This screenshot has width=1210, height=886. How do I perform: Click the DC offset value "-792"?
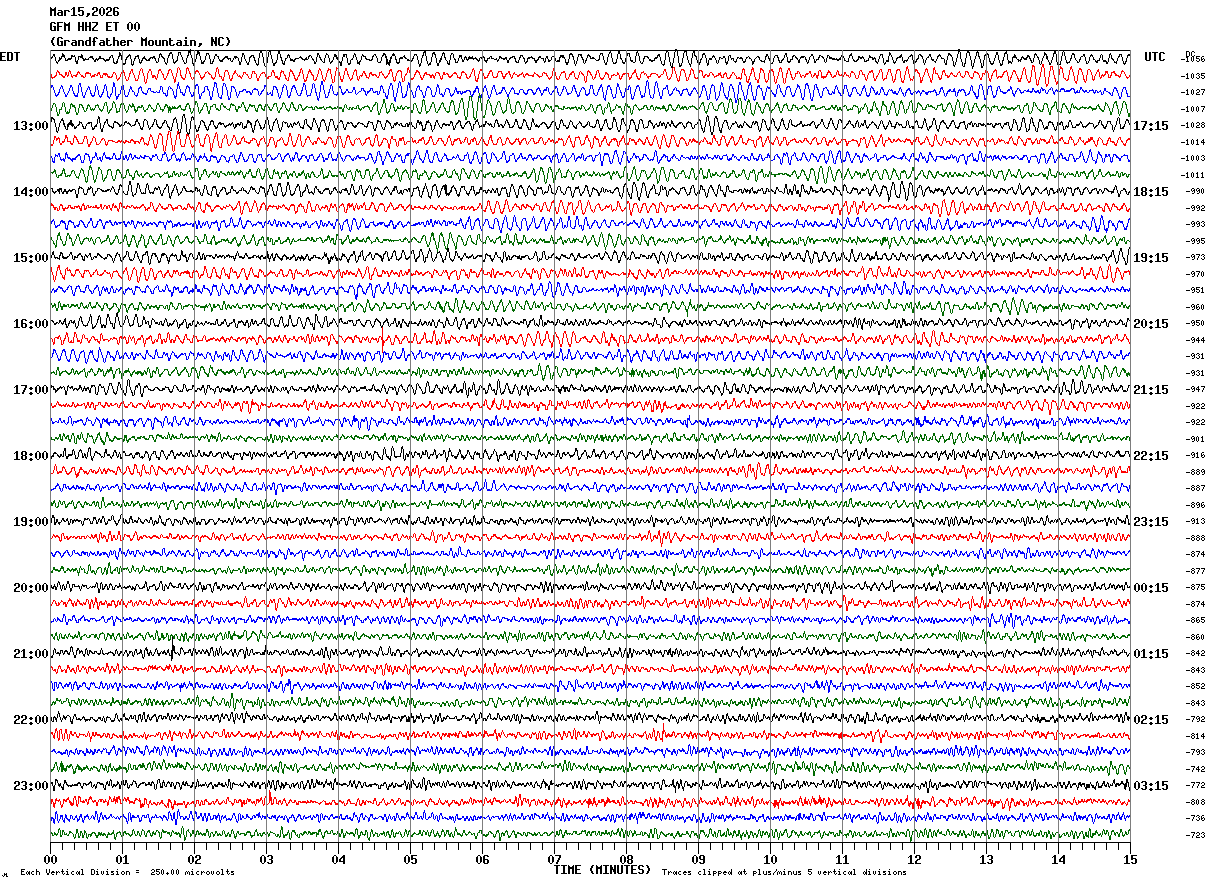point(1195,719)
